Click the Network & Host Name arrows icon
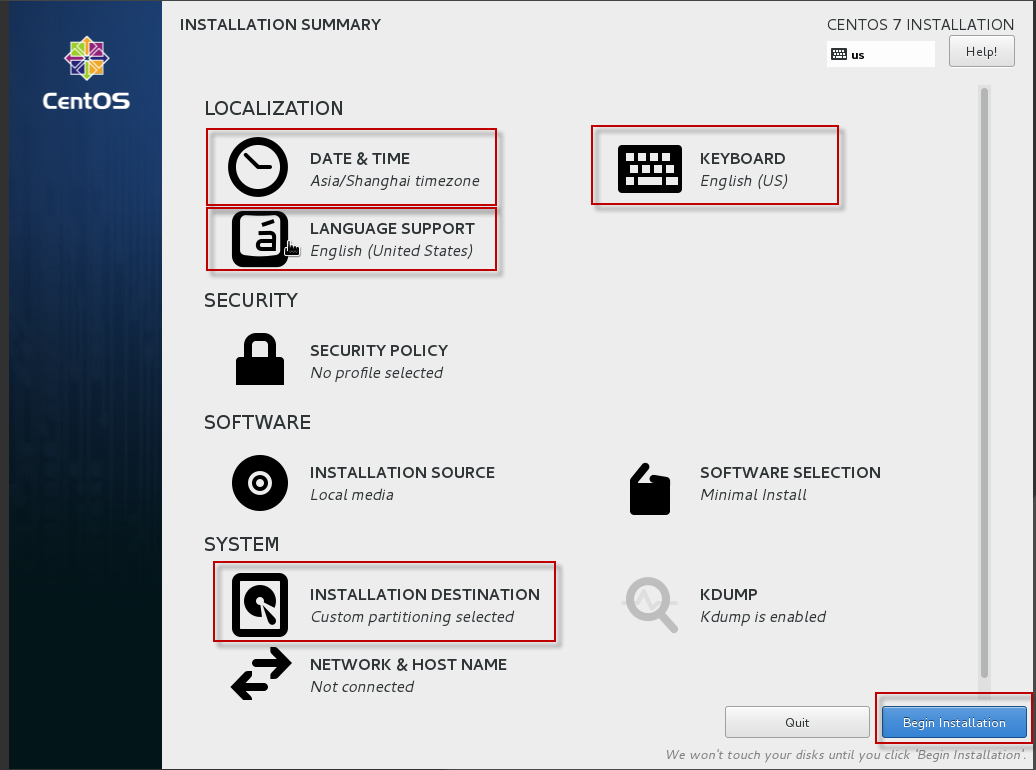Viewport: 1036px width, 770px height. [x=261, y=674]
